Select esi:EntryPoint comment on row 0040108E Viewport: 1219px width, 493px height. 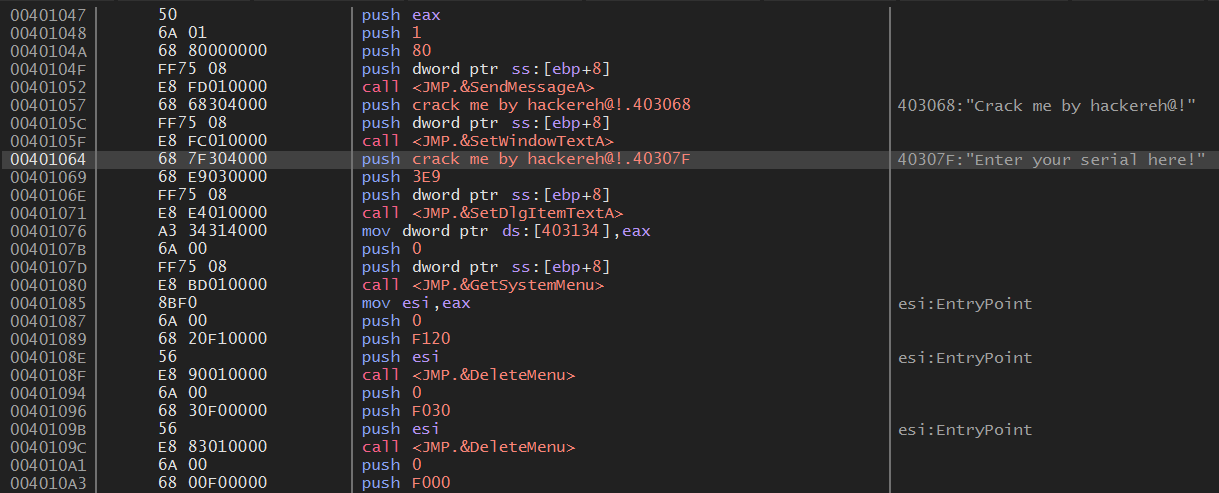click(965, 357)
